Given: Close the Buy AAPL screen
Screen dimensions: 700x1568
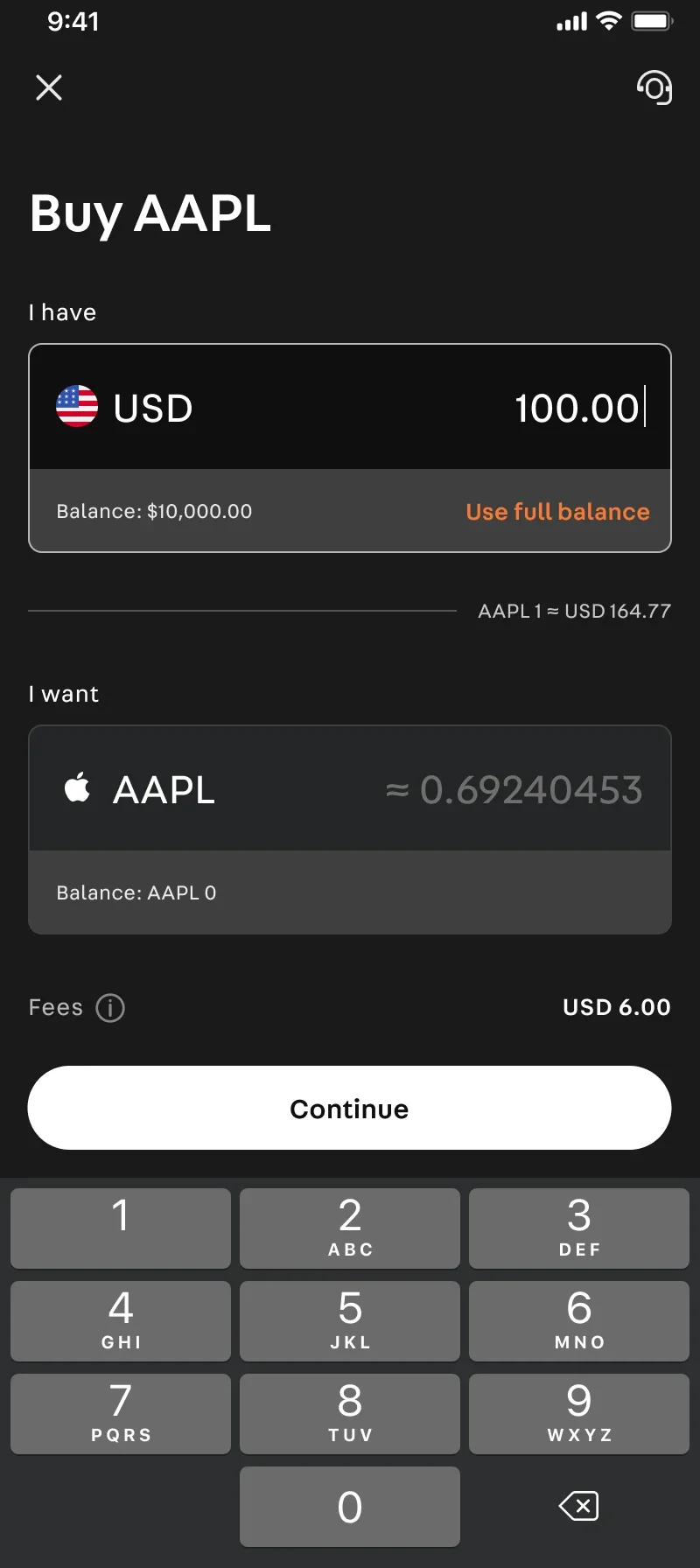Looking at the screenshot, I should coord(49,87).
